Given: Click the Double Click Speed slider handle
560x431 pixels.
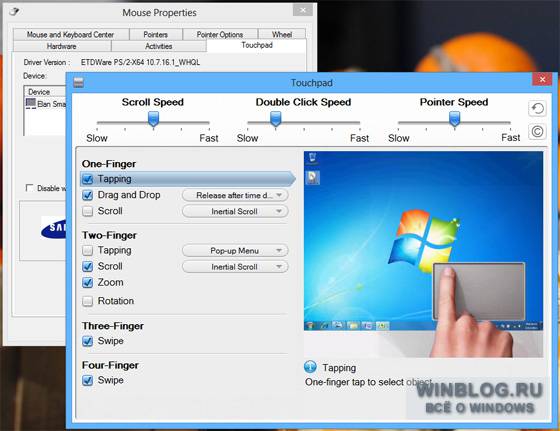Looking at the screenshot, I should tap(275, 119).
